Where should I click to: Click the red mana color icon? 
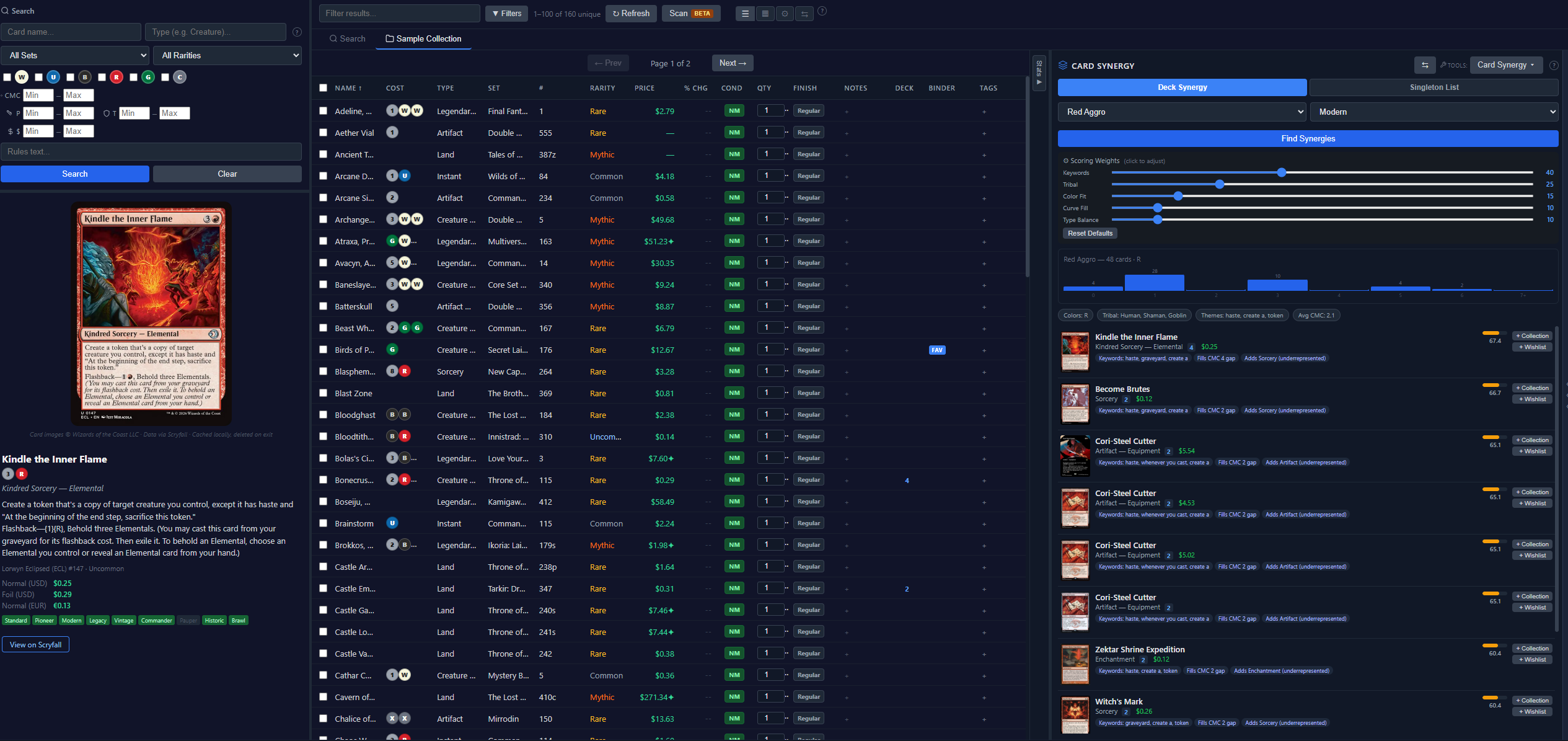(117, 78)
